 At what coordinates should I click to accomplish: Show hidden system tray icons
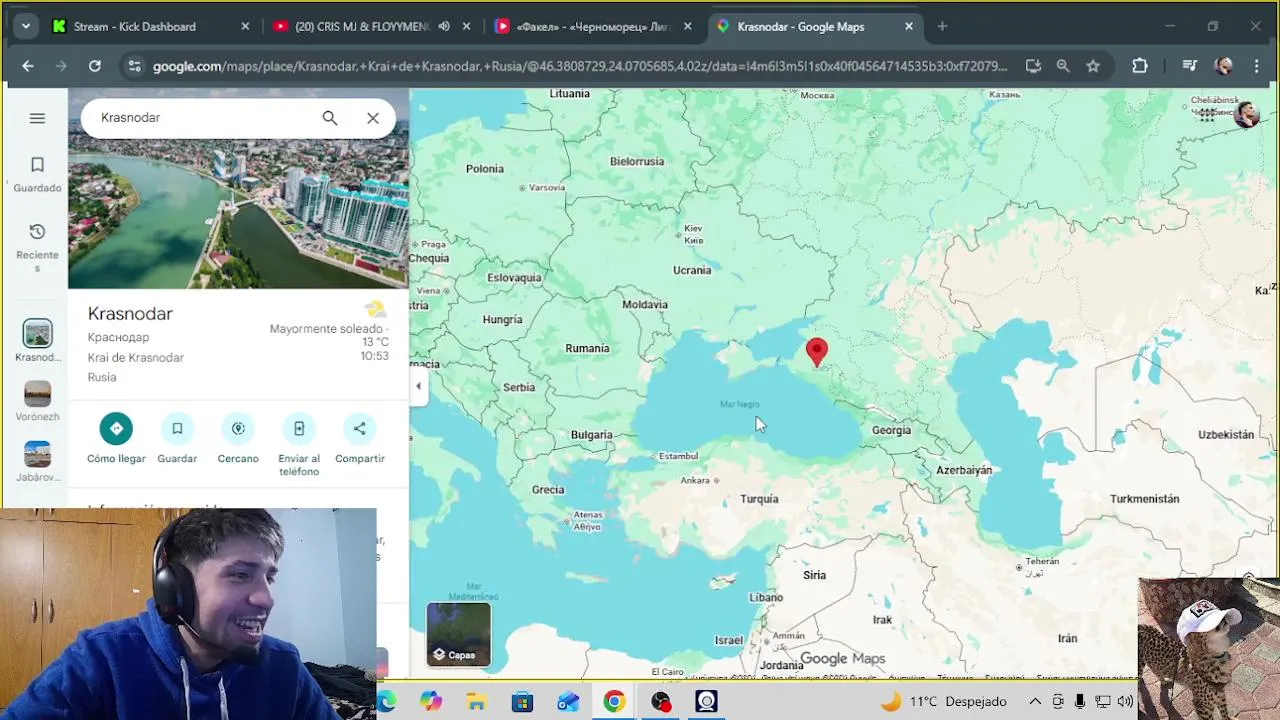point(1035,702)
